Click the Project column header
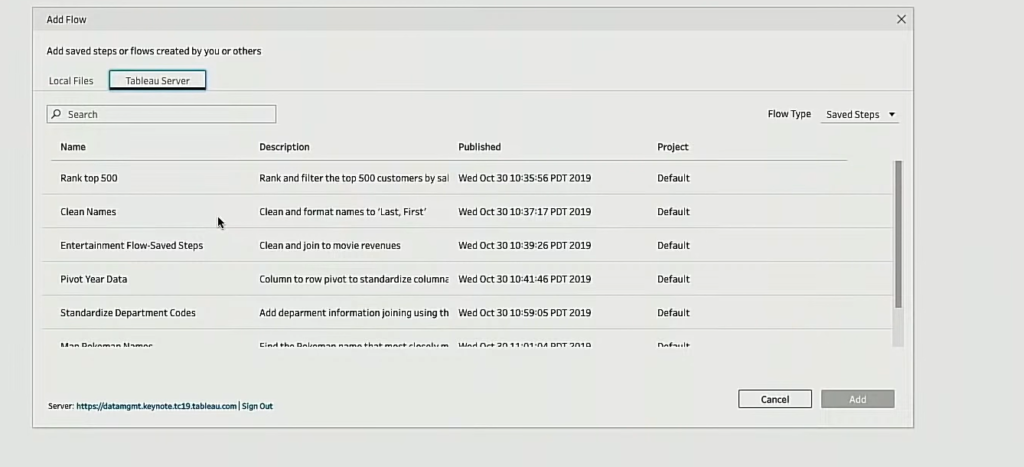The height and width of the screenshot is (467, 1024). click(673, 147)
